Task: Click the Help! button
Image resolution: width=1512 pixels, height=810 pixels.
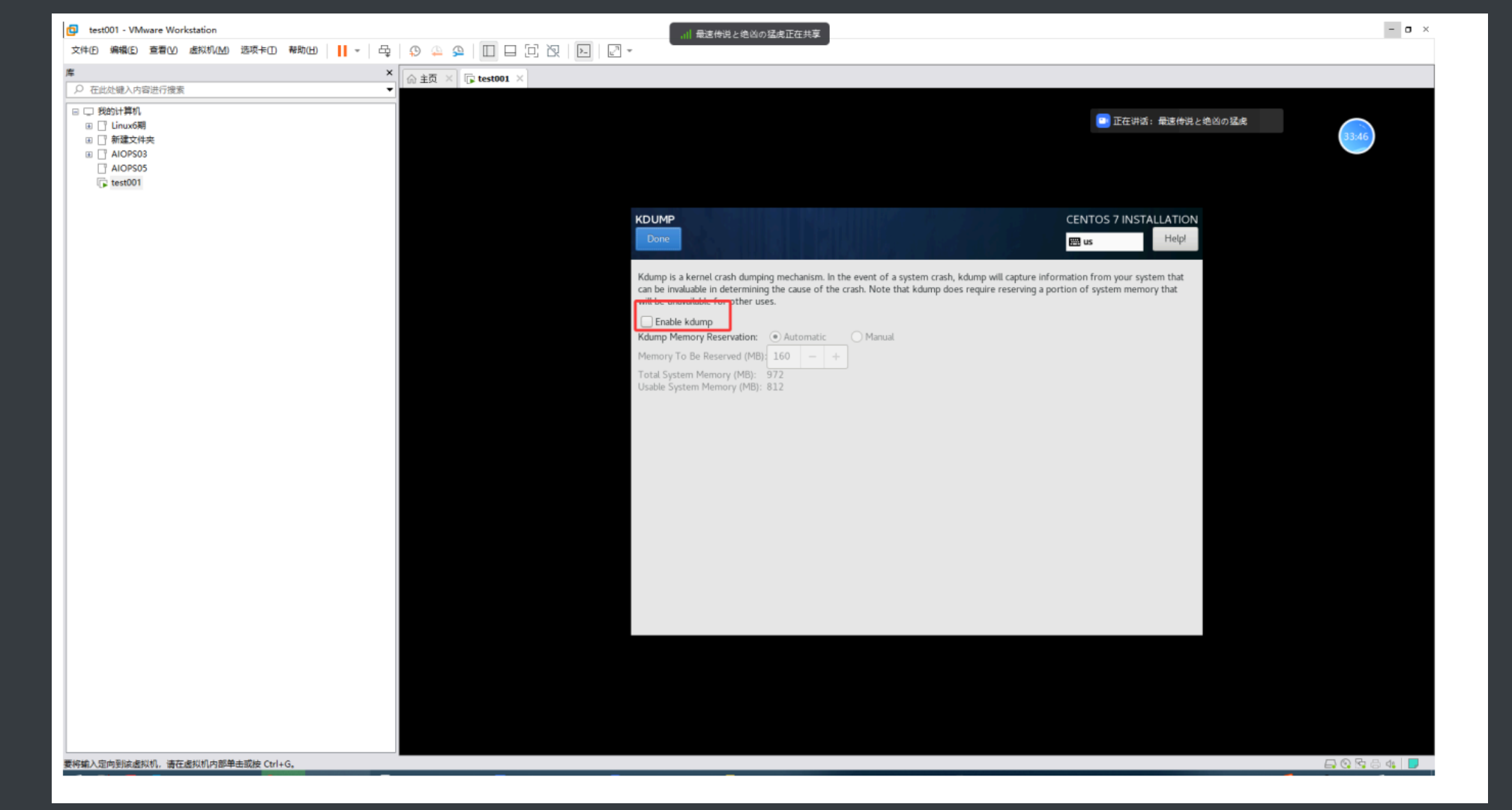Action: pyautogui.click(x=1175, y=239)
